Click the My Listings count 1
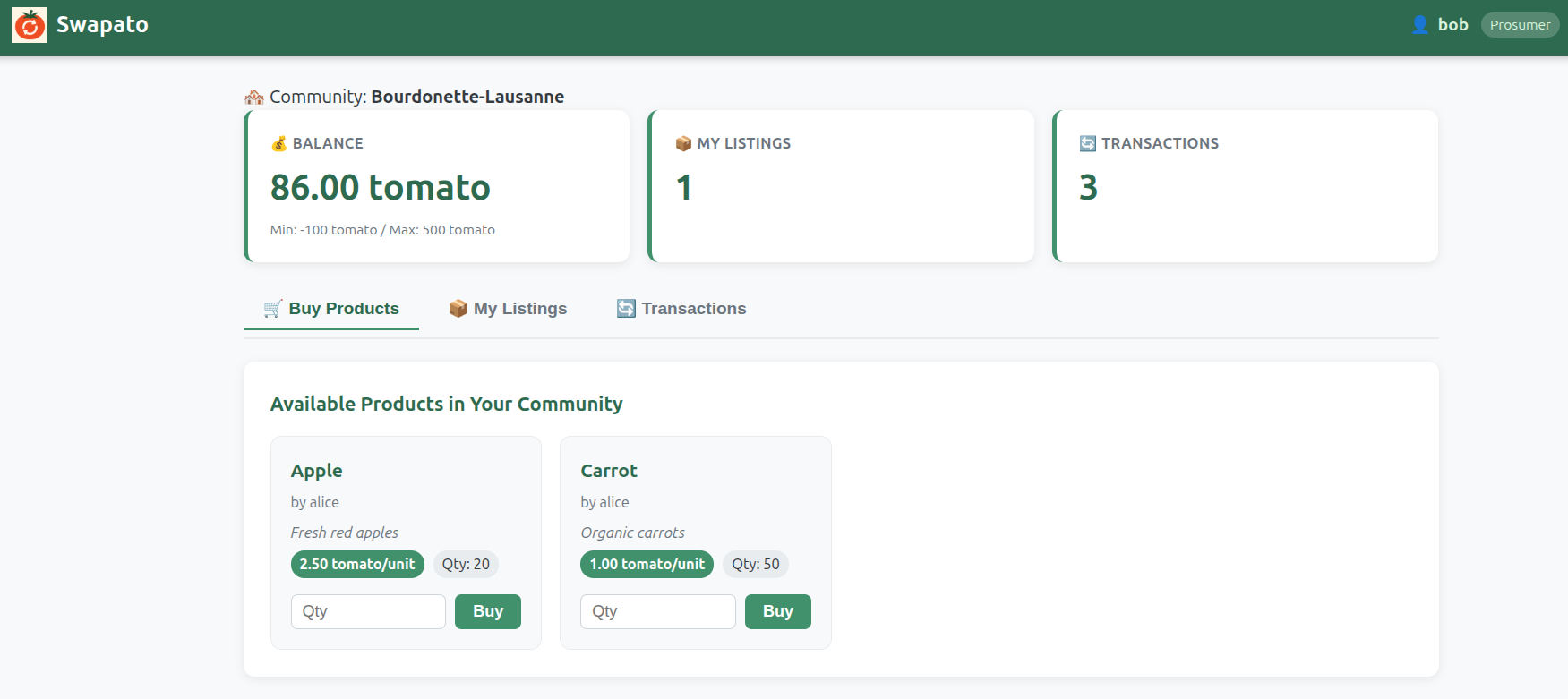The width and height of the screenshot is (1568, 699). coord(684,187)
